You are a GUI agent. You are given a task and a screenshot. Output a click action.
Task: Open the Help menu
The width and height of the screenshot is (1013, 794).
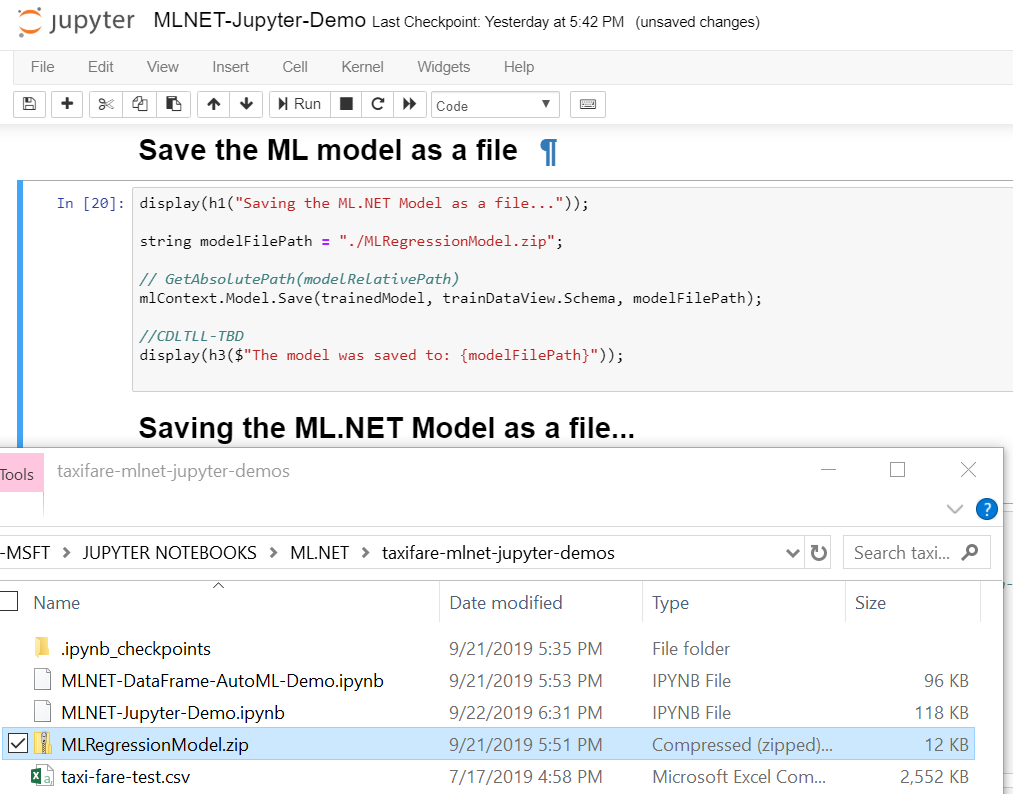(519, 67)
